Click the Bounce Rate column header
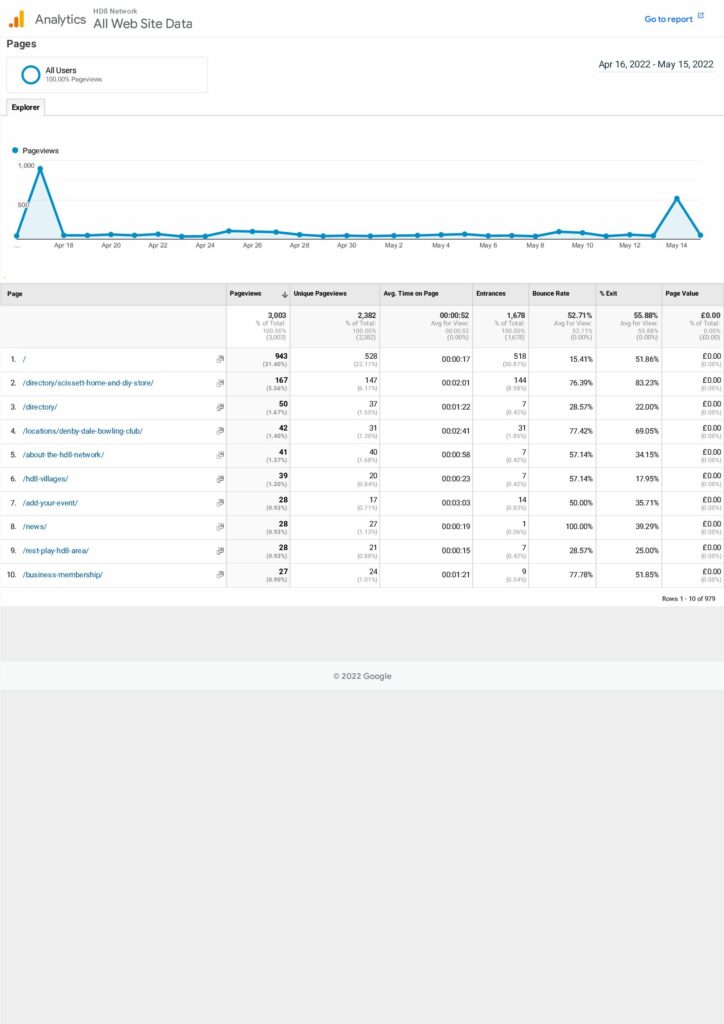 551,294
